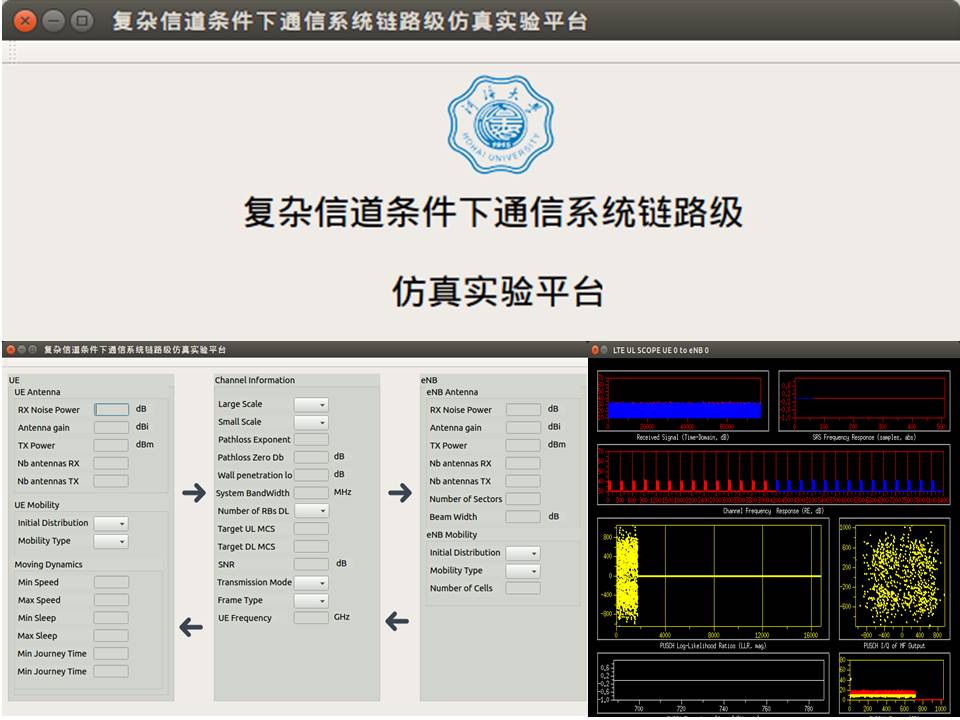Open UE Mobility Type dropdown

click(111, 541)
